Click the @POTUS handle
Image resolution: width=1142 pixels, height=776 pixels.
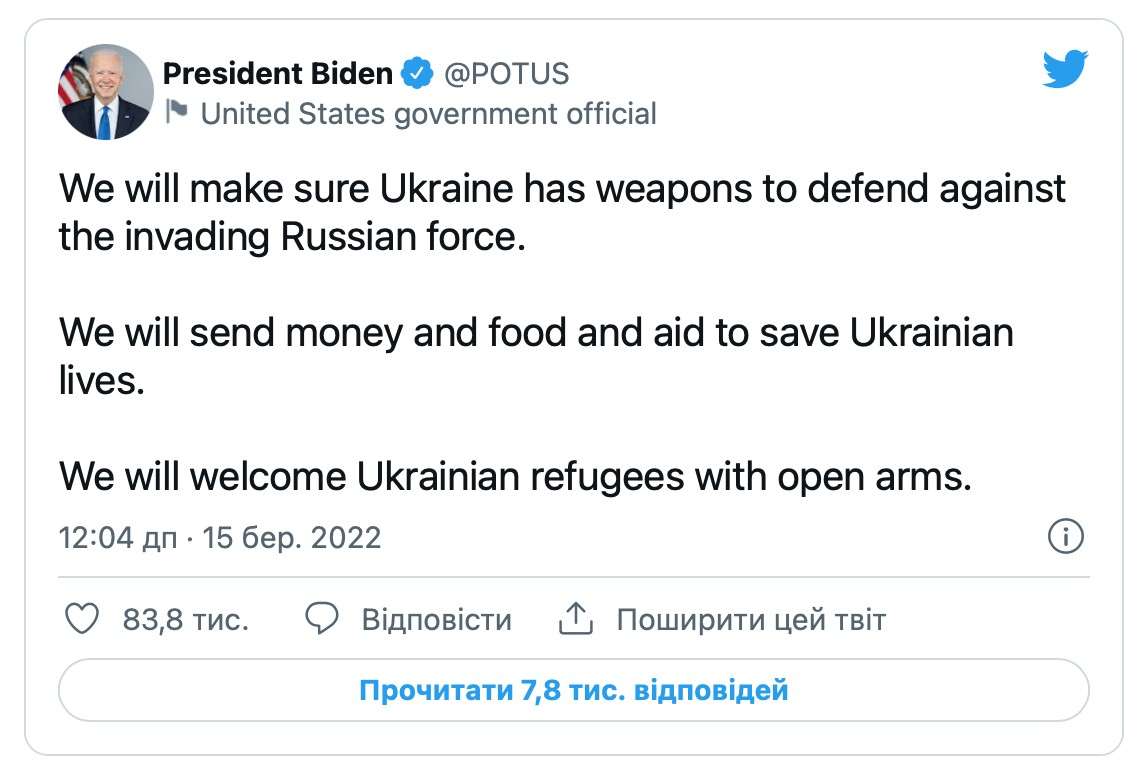click(506, 72)
